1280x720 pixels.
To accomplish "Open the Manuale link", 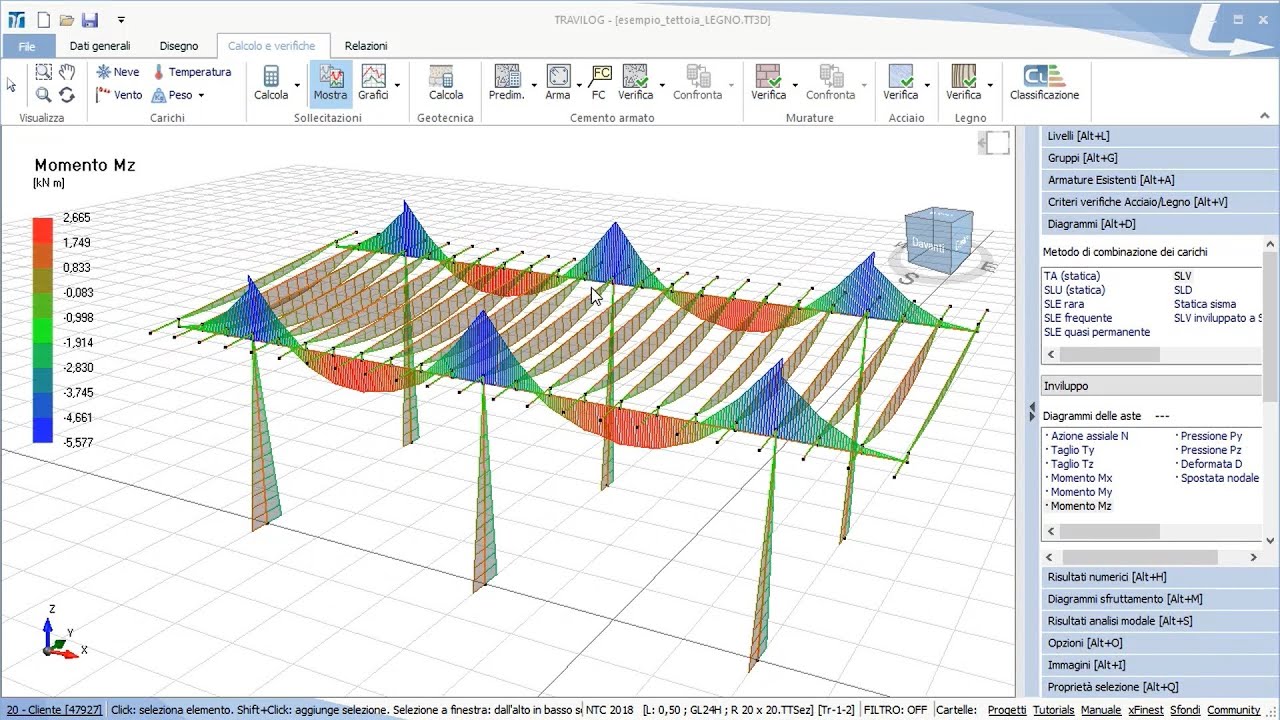I will (x=1101, y=710).
